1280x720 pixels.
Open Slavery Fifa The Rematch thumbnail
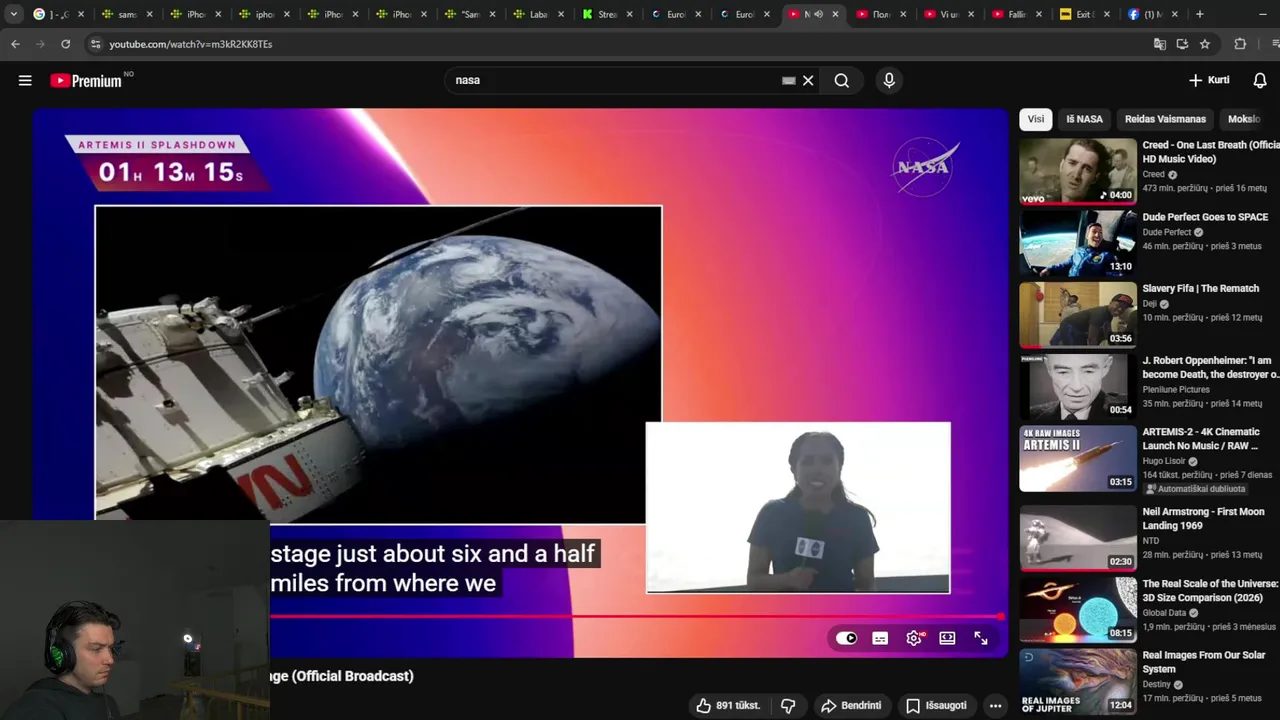1078,315
